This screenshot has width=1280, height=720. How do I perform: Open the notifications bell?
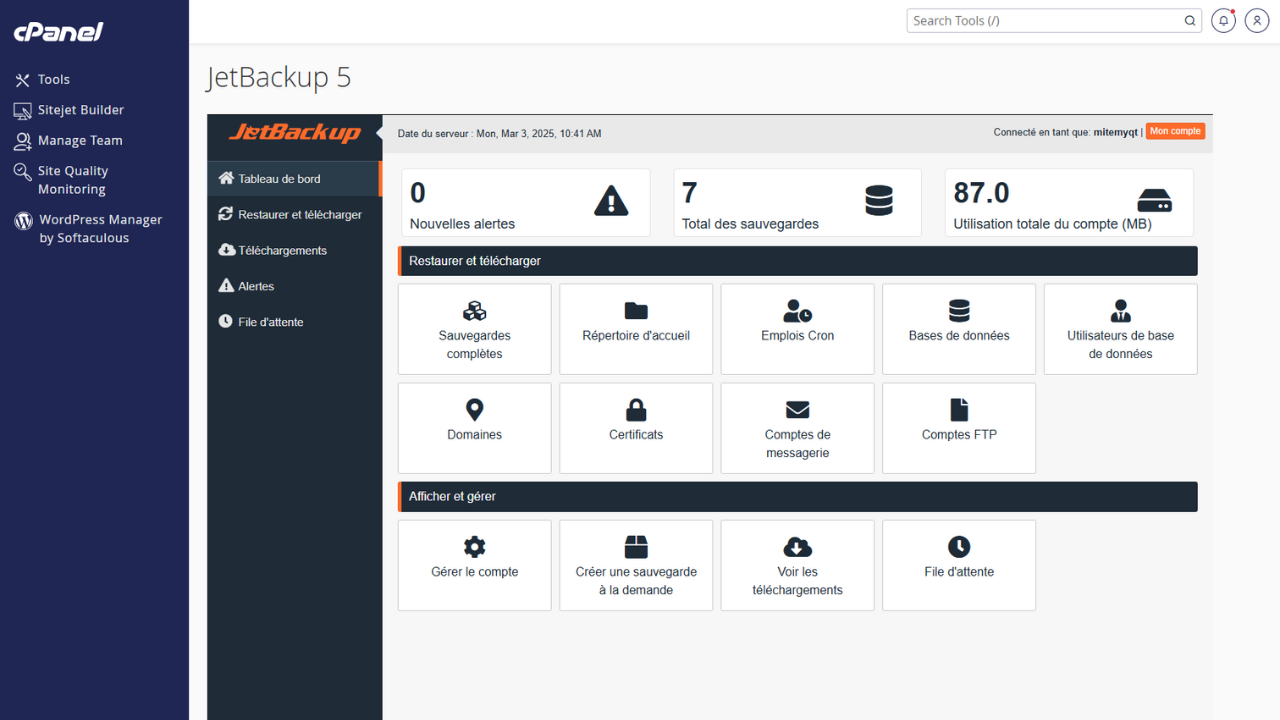[x=1223, y=20]
